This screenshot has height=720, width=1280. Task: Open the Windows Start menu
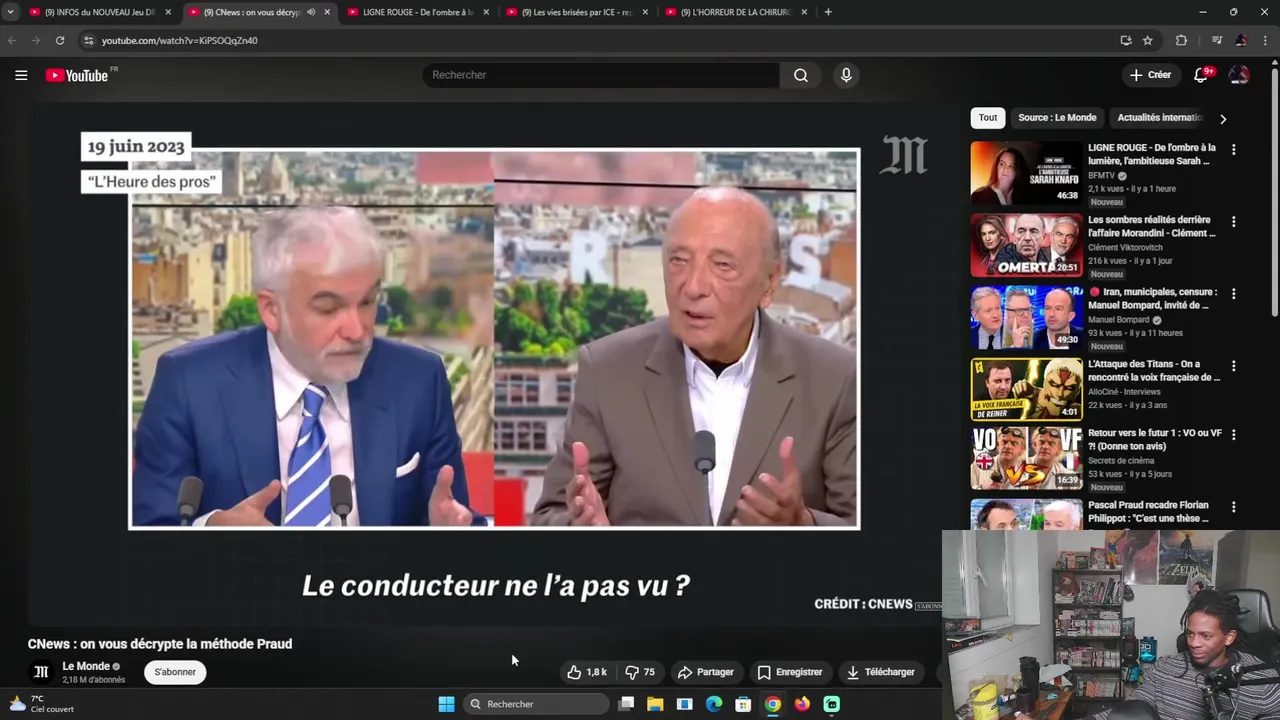[446, 704]
